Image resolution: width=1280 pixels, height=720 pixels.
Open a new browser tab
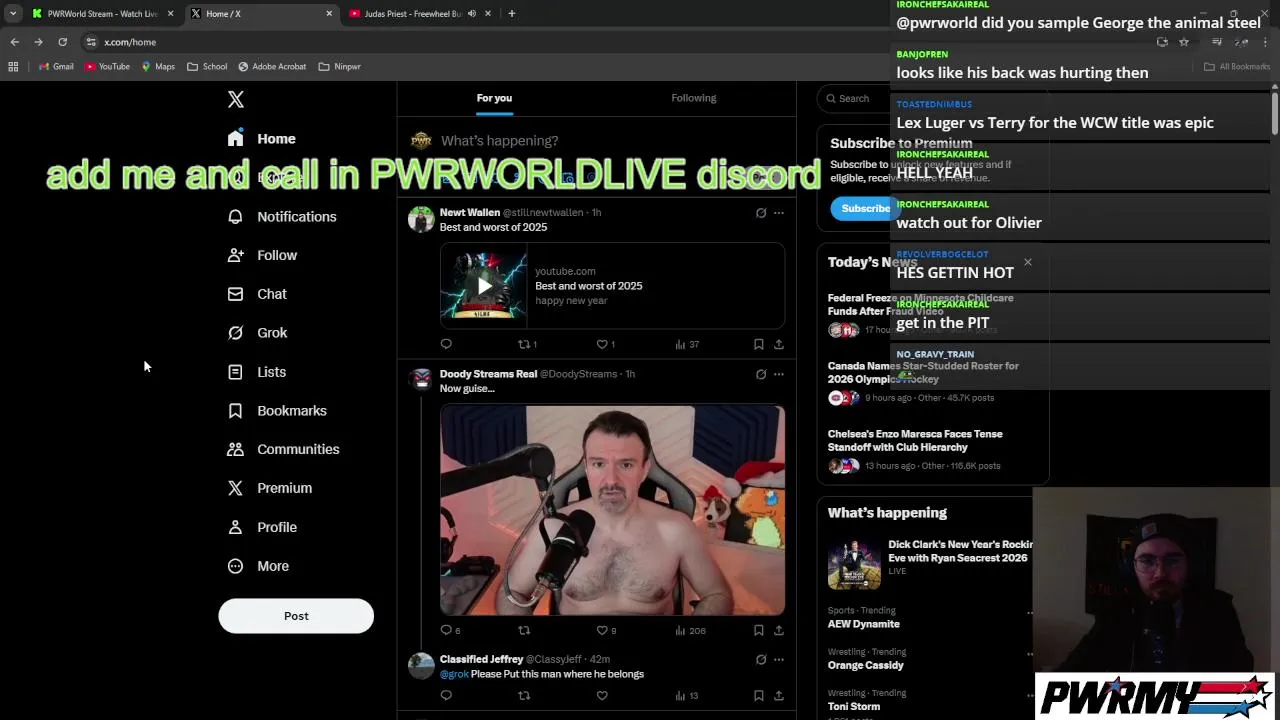(x=511, y=14)
